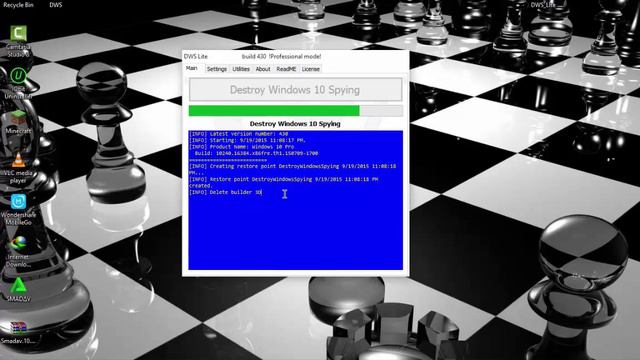Launch Camtasia Studio 8 desktop icon
The width and height of the screenshot is (640, 360).
point(18,41)
